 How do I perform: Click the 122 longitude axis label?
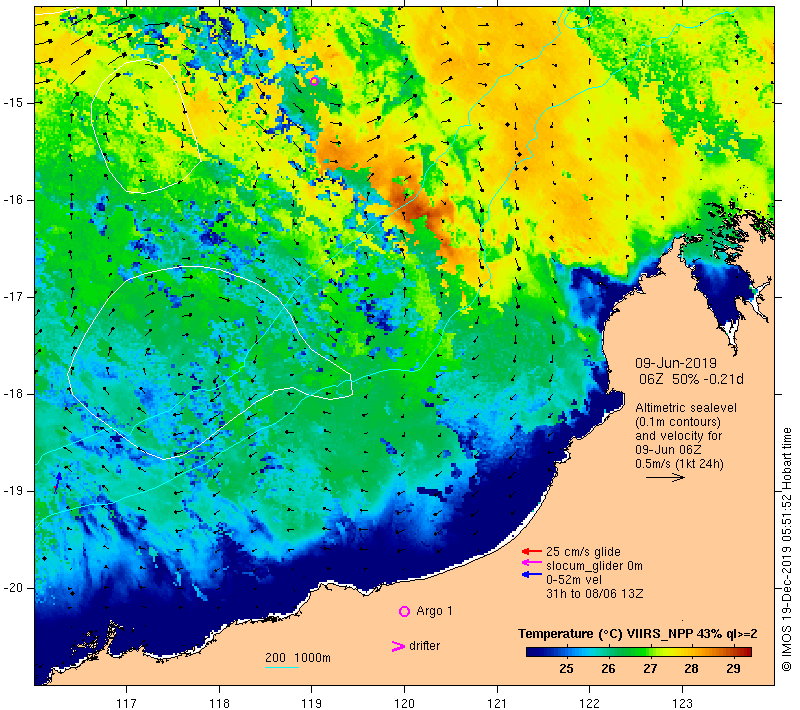(x=590, y=703)
